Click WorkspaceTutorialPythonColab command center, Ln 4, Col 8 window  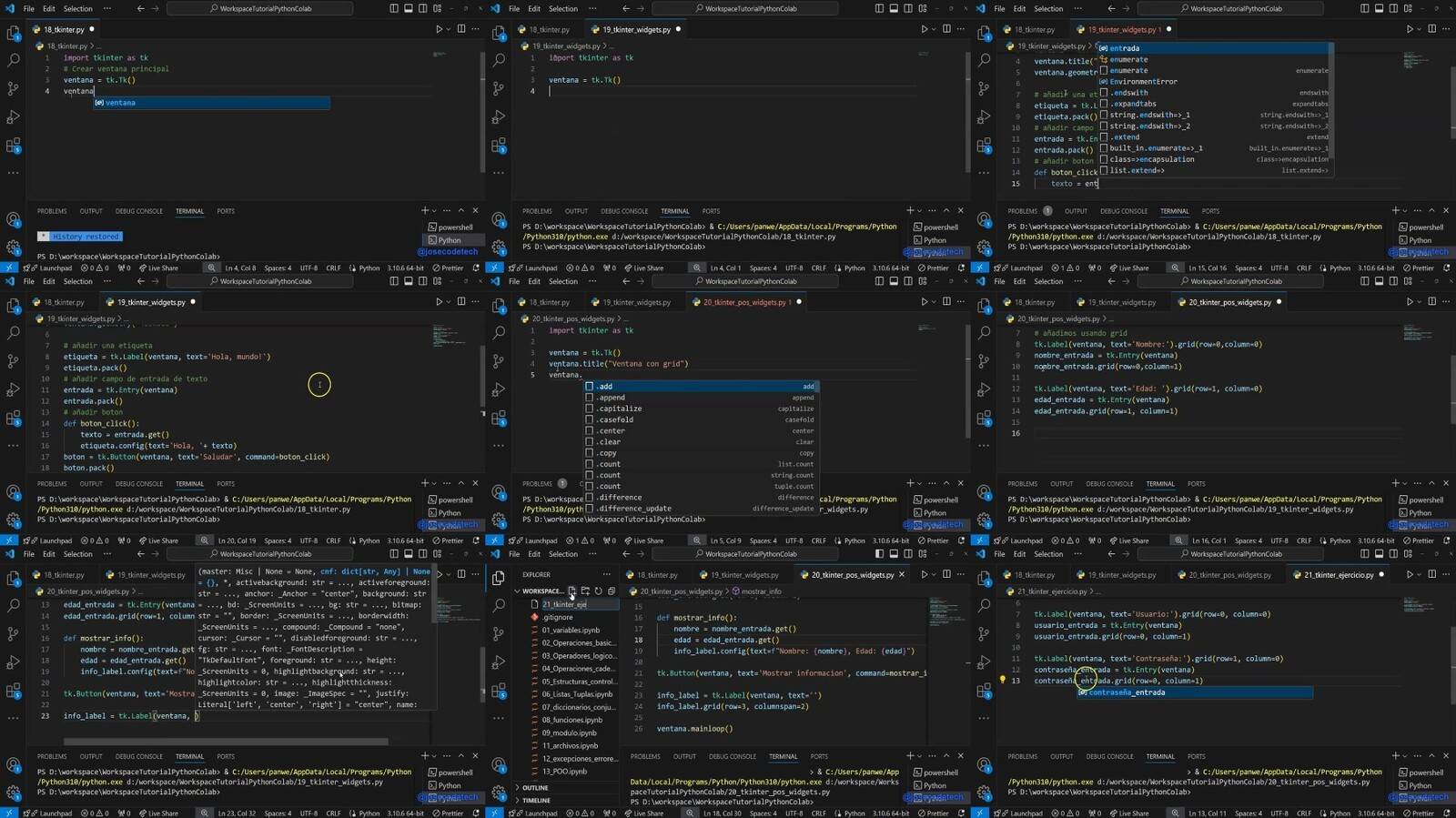260,8
